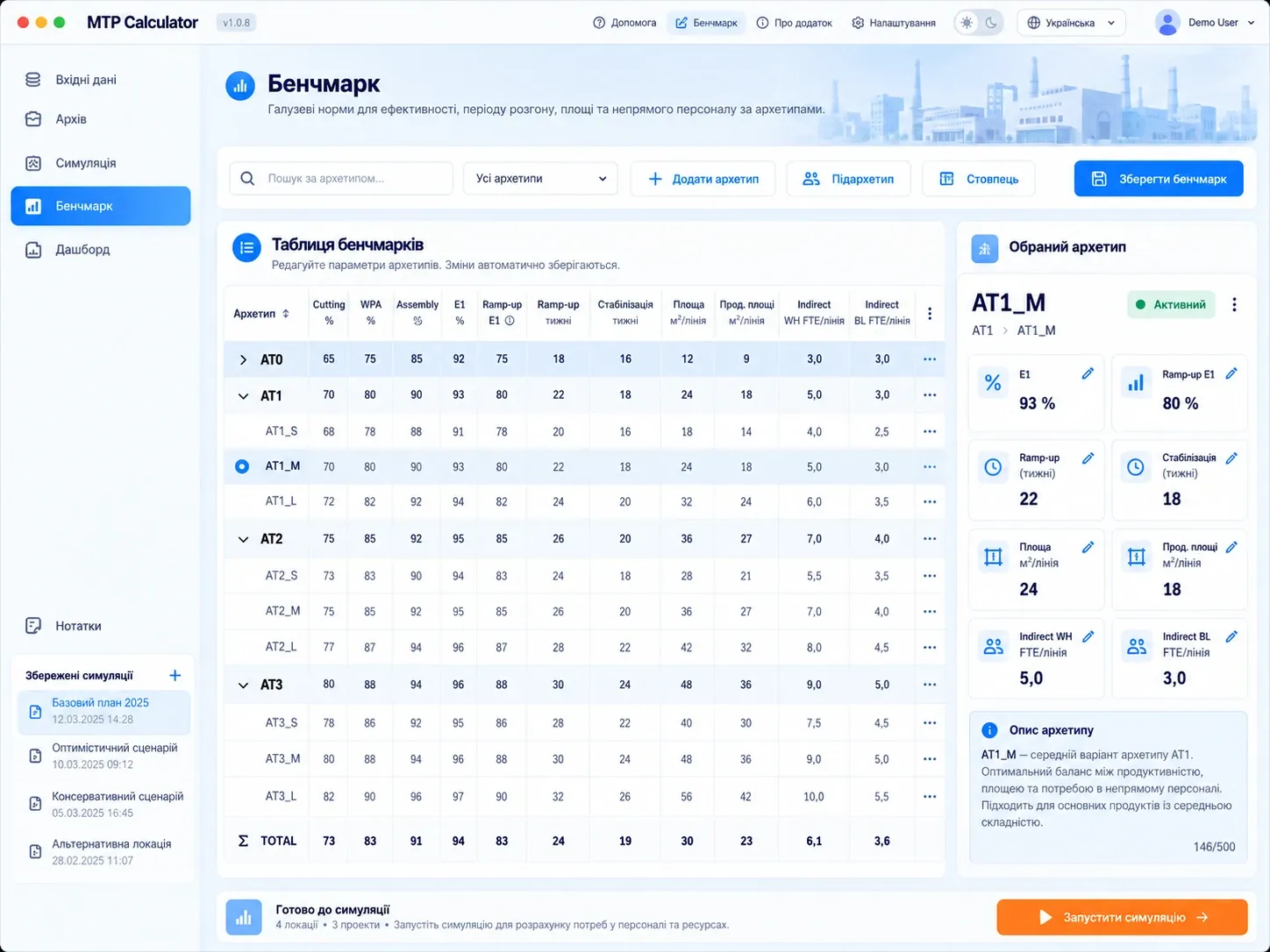Switch to light theme sun toggle

pos(967,23)
